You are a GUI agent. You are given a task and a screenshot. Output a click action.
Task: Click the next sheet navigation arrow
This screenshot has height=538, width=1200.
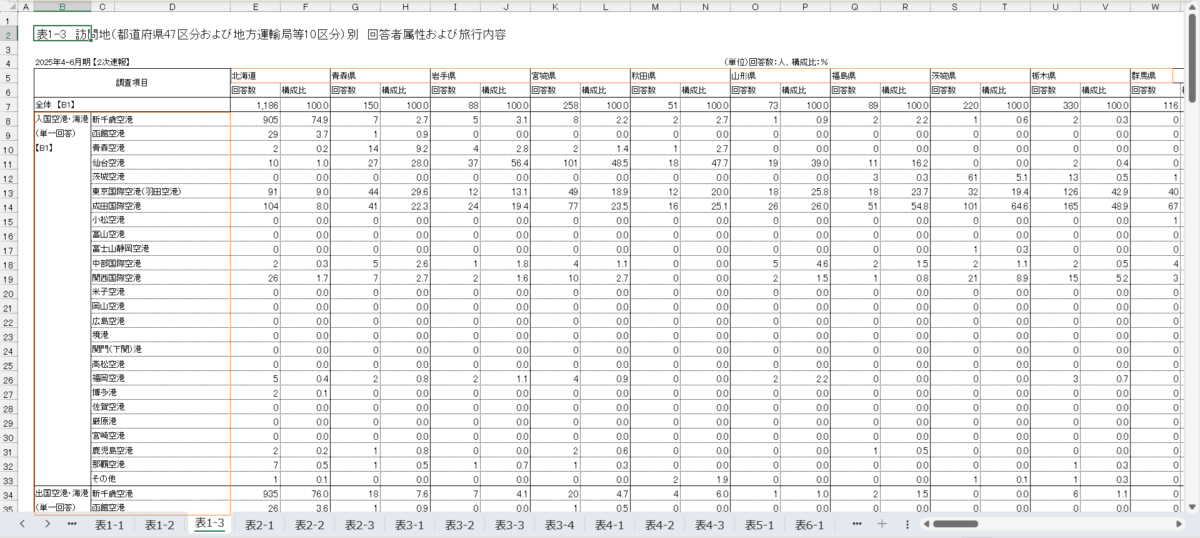[x=47, y=524]
